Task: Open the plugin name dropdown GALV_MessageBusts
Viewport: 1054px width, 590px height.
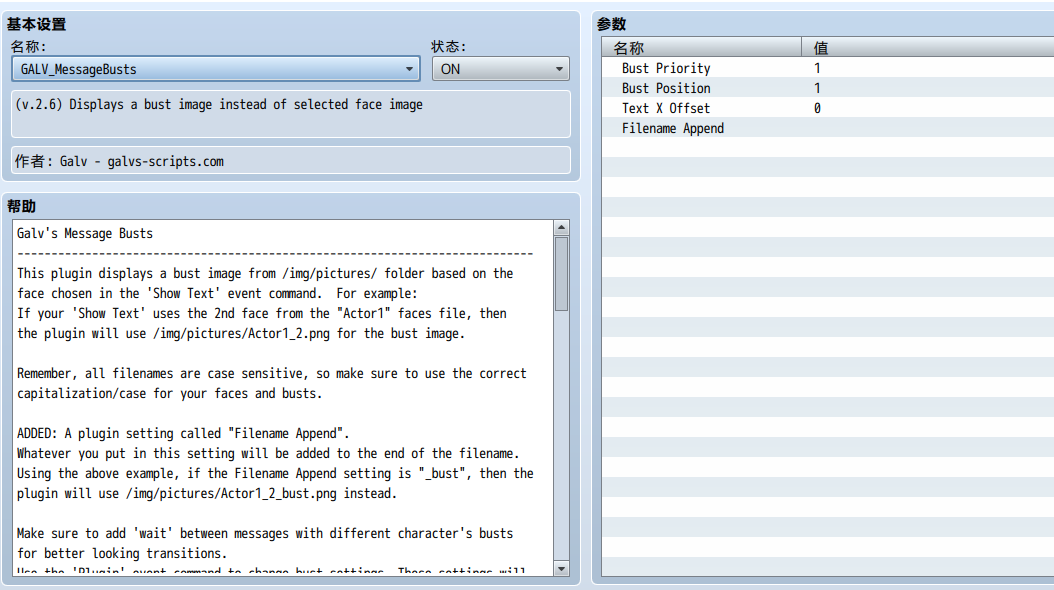Action: (x=216, y=69)
